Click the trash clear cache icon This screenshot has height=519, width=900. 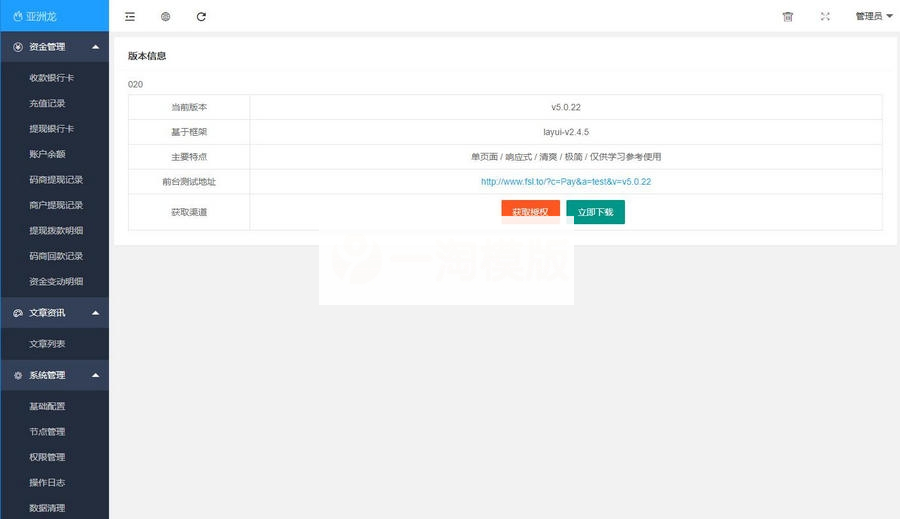tap(787, 16)
